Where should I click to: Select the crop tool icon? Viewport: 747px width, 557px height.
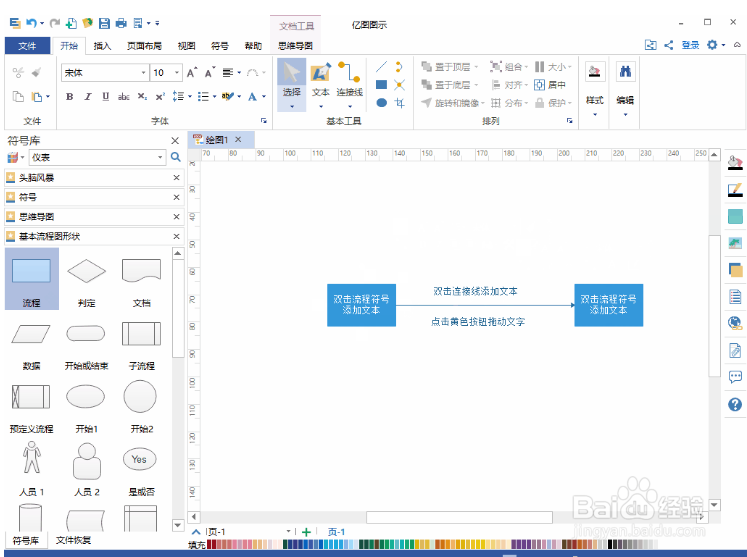(399, 102)
